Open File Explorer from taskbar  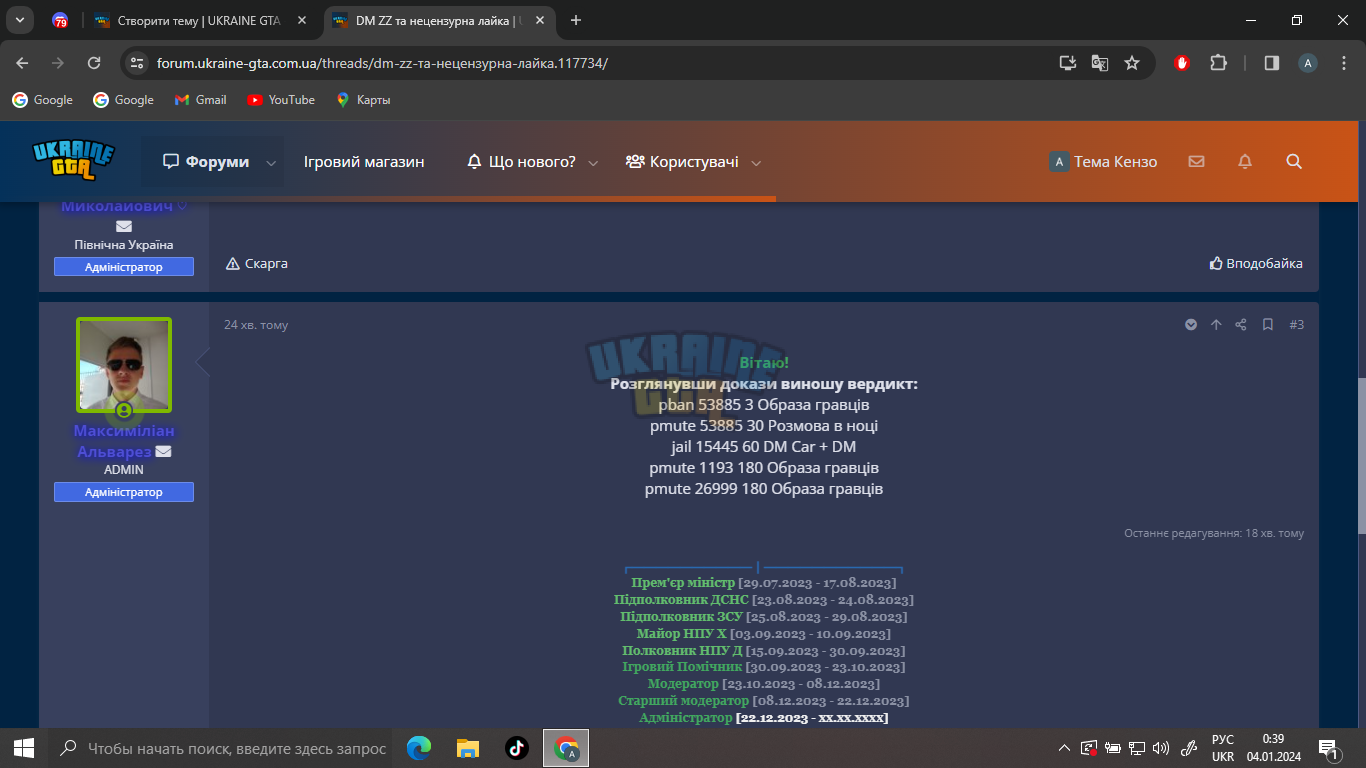point(468,747)
